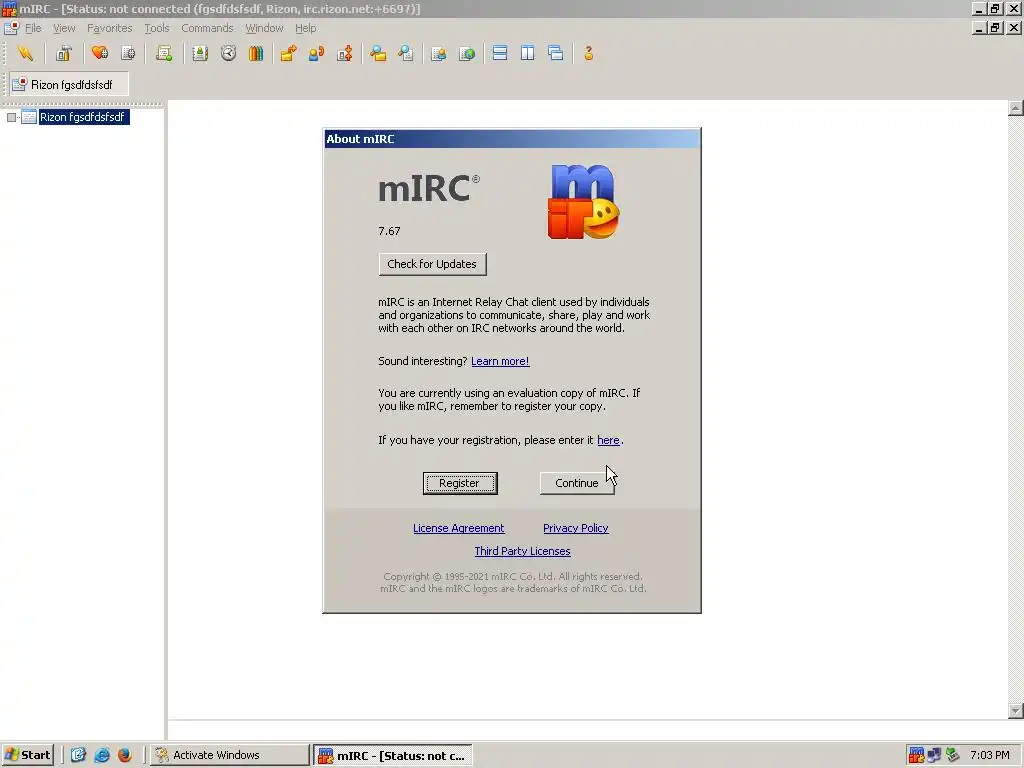Open the Received Files folder icon

(x=378, y=54)
